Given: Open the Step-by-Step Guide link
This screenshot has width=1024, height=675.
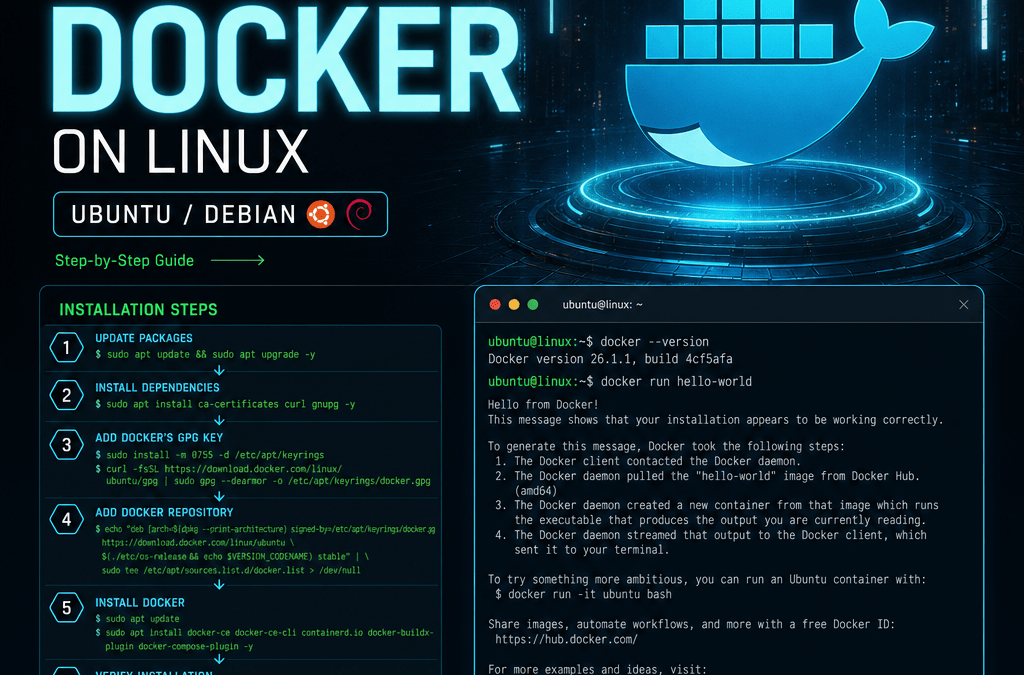Looking at the screenshot, I should click(124, 260).
